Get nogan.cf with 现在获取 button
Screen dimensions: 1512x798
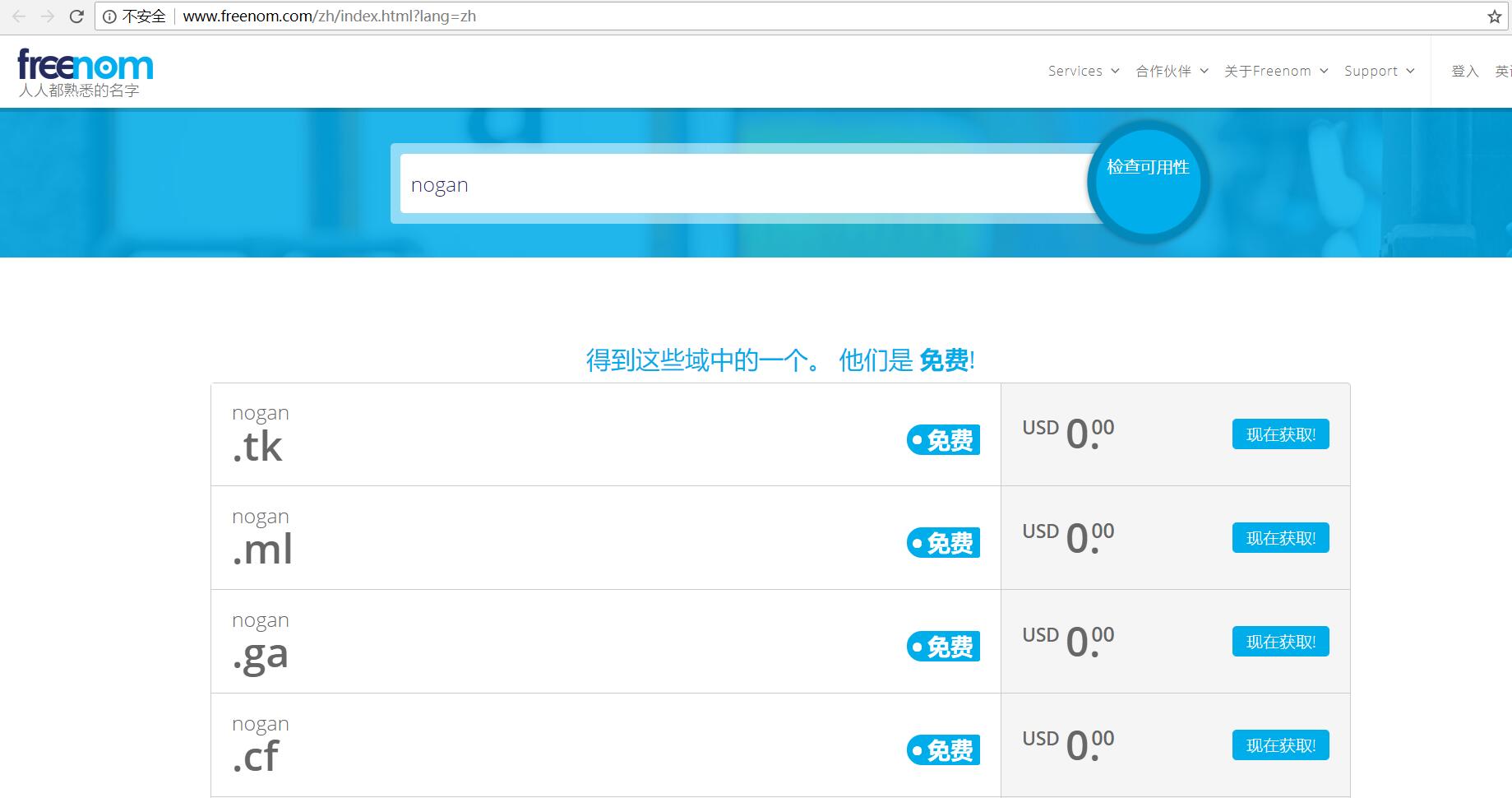1280,745
